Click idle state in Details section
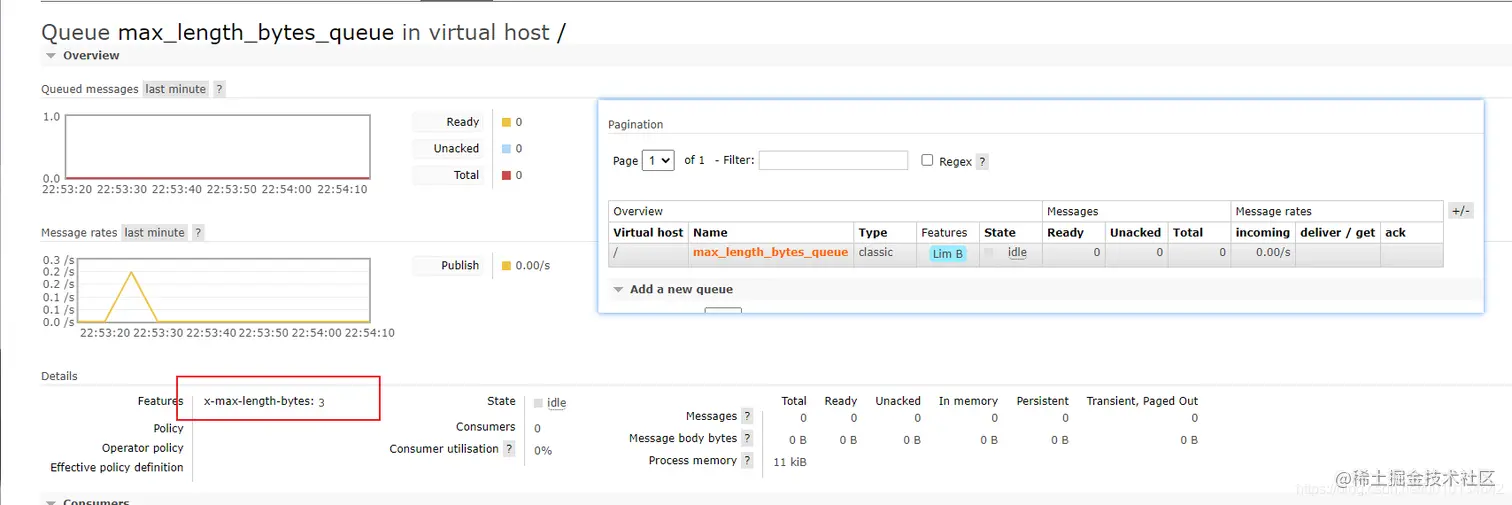Image resolution: width=1512 pixels, height=505 pixels. [x=557, y=403]
